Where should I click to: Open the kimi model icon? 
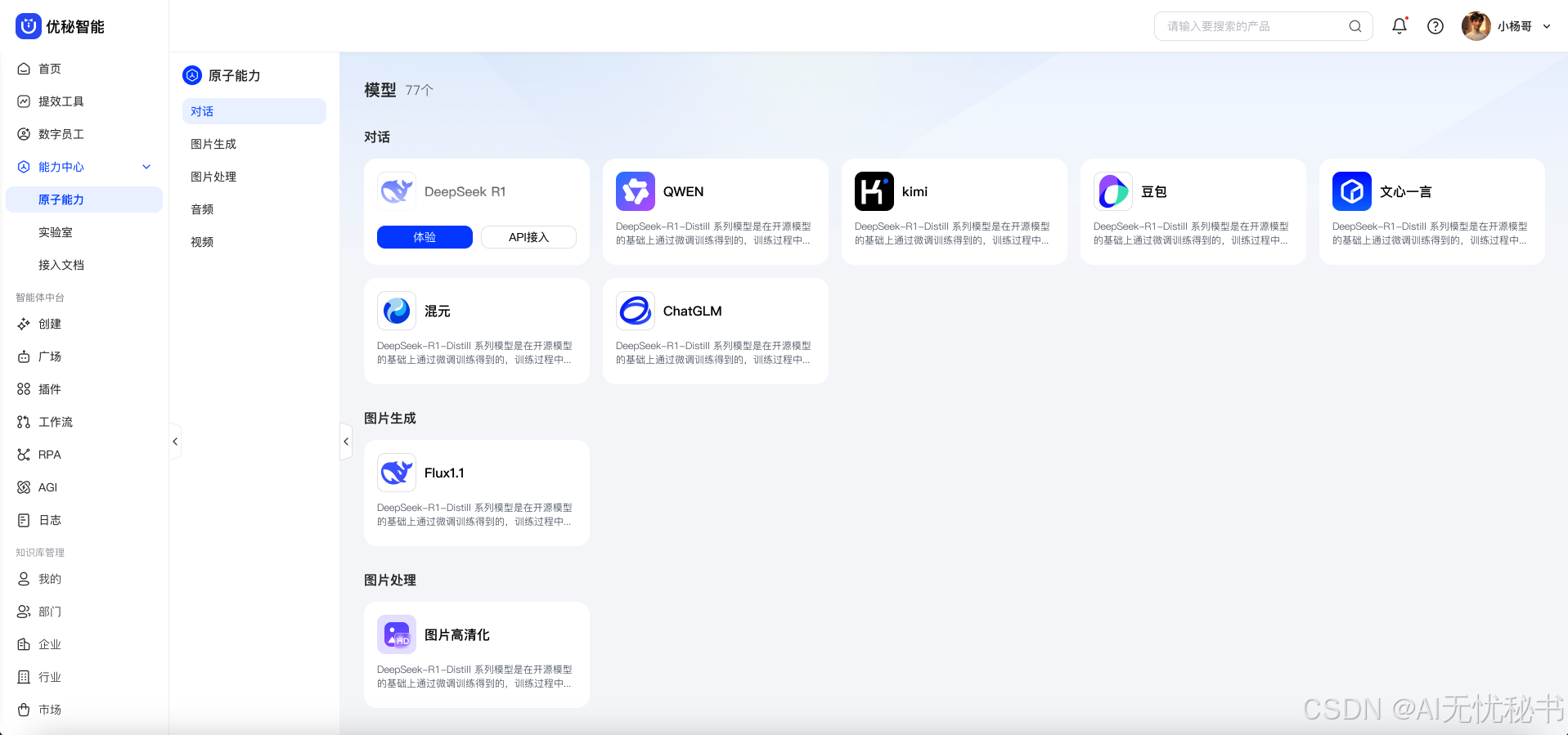tap(874, 191)
